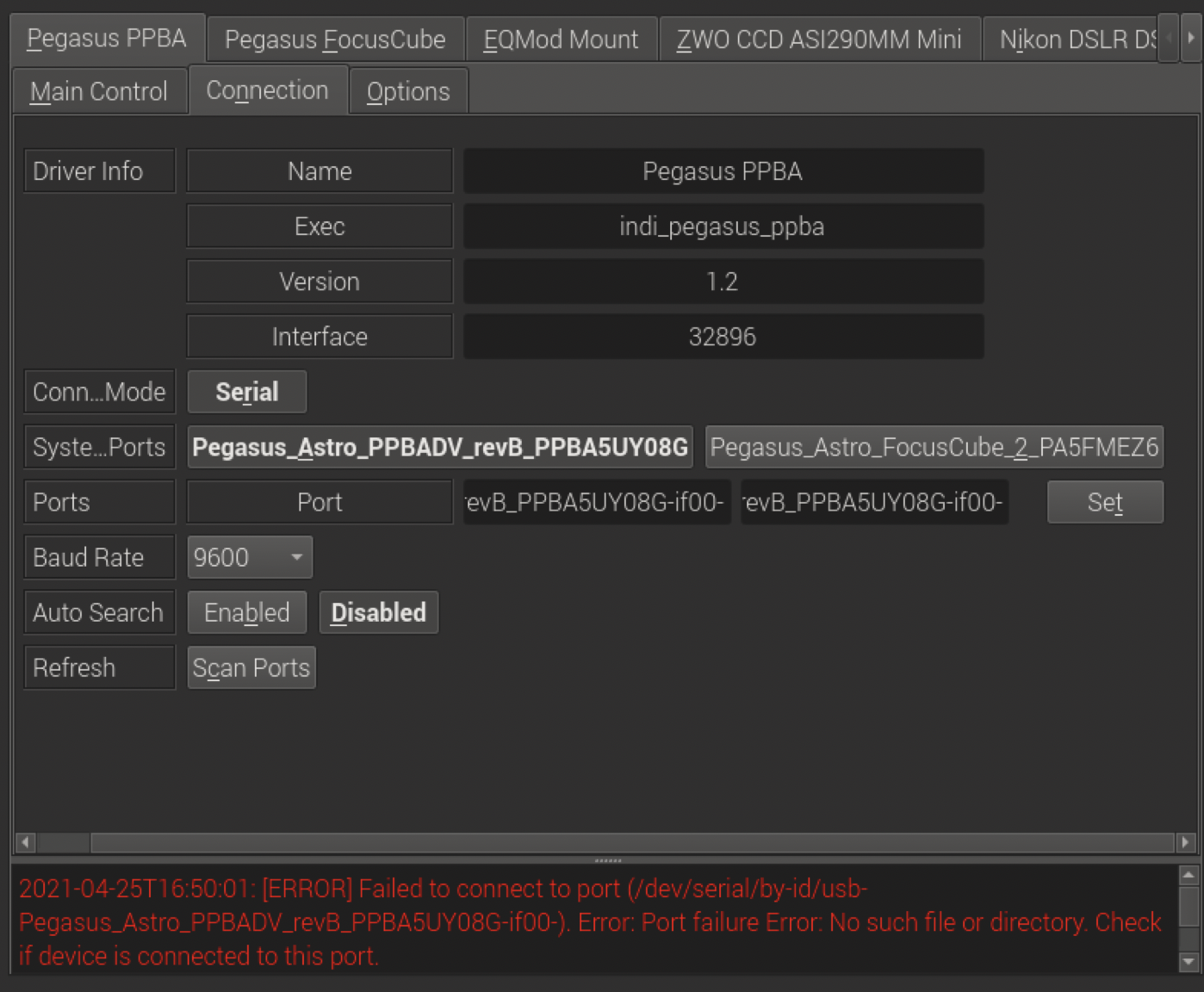Click the Version value 1.2
The height and width of the screenshot is (992, 1204).
(x=723, y=282)
